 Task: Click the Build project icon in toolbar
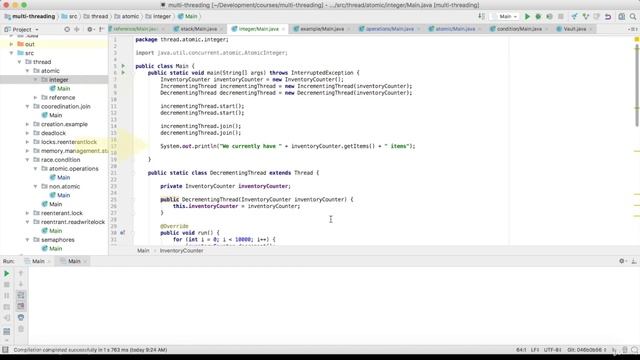coord(482,16)
